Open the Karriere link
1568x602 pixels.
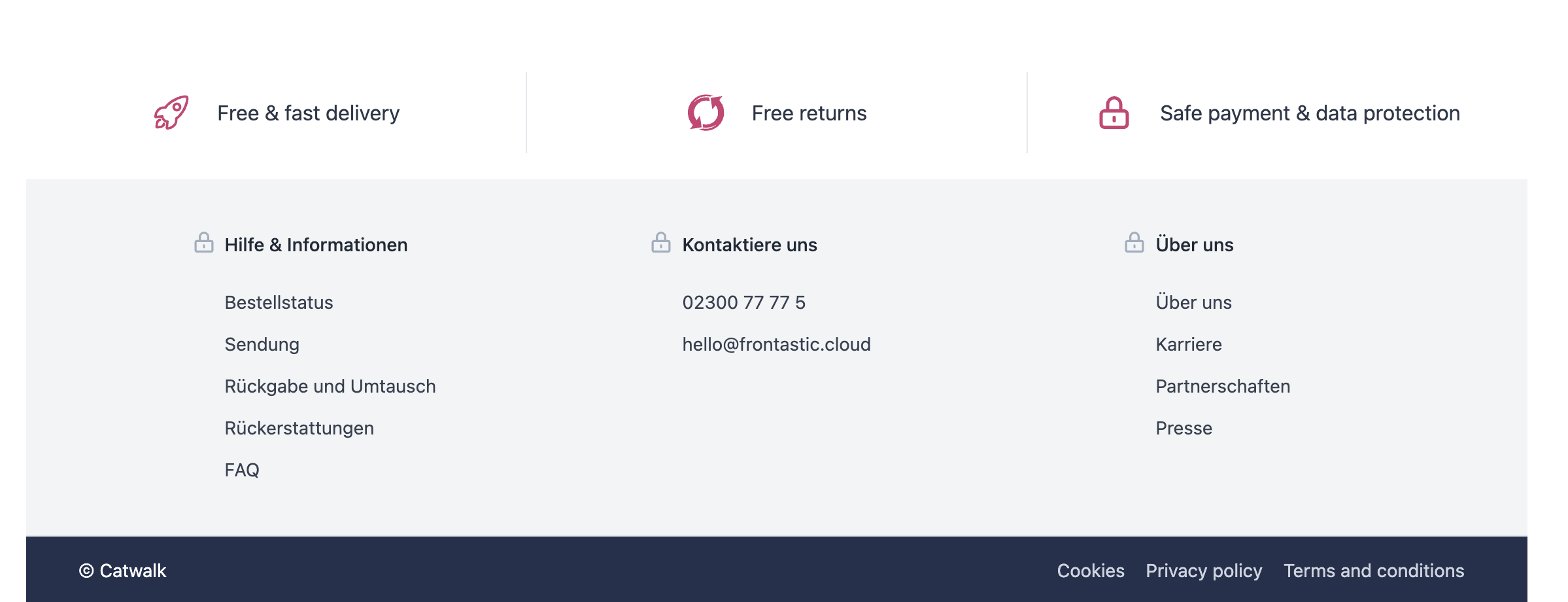(x=1189, y=344)
